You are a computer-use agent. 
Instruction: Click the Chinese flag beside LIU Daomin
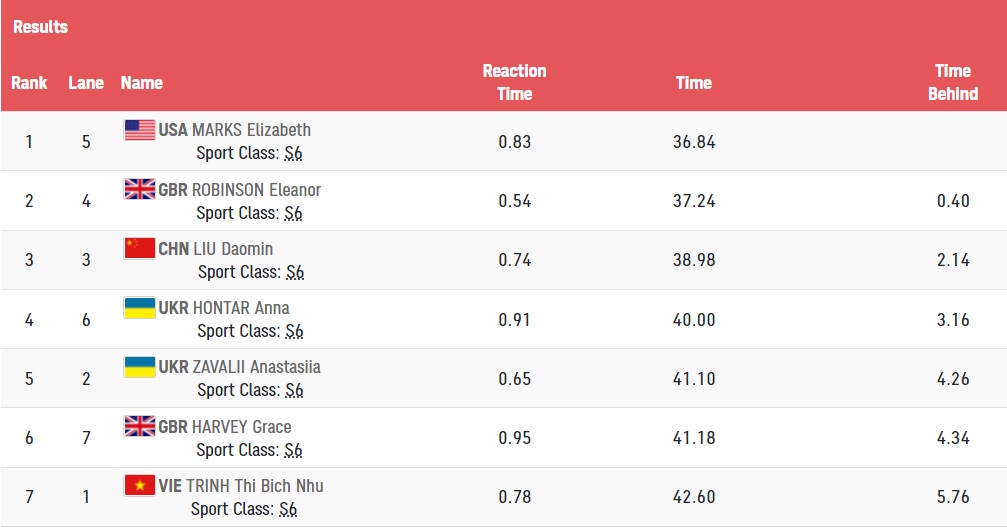click(139, 248)
